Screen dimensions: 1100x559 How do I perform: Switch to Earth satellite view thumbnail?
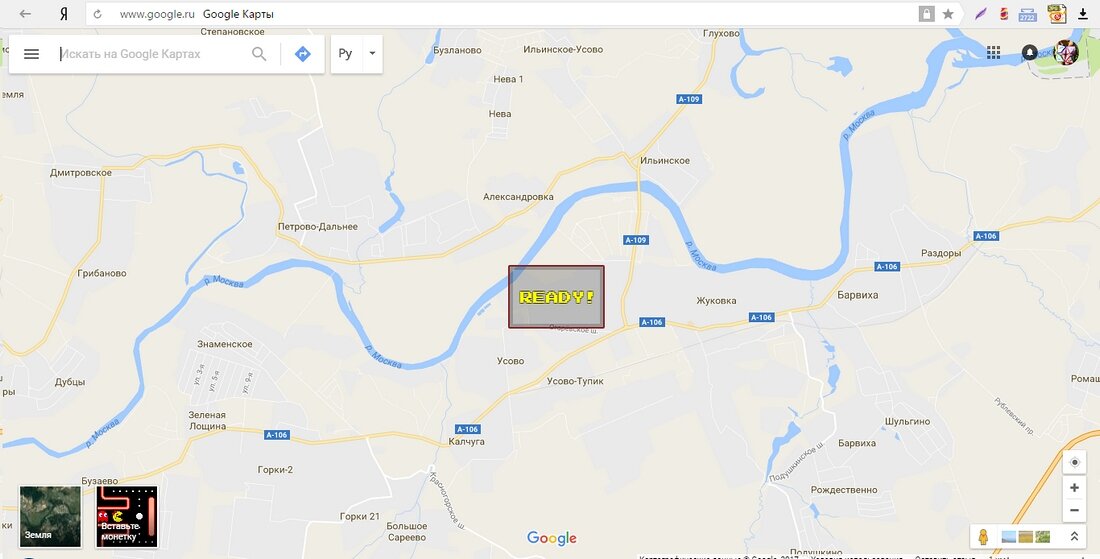coord(51,516)
